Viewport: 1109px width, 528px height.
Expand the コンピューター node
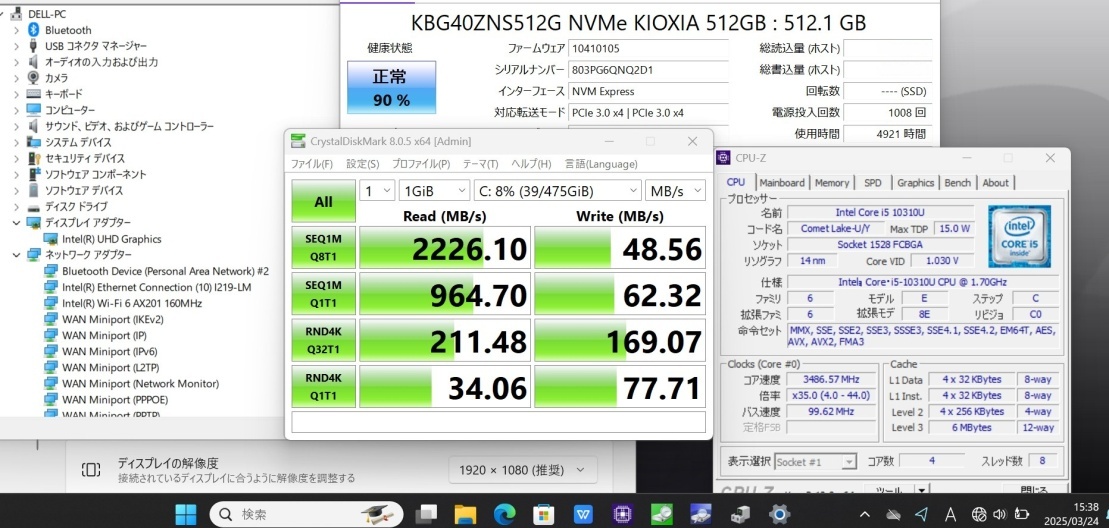(x=16, y=110)
